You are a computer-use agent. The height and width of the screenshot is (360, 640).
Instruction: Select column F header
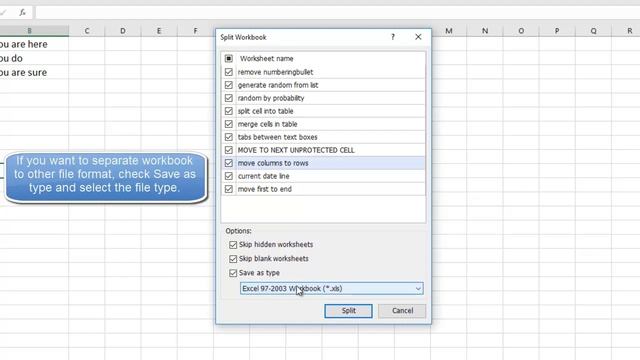(x=195, y=31)
